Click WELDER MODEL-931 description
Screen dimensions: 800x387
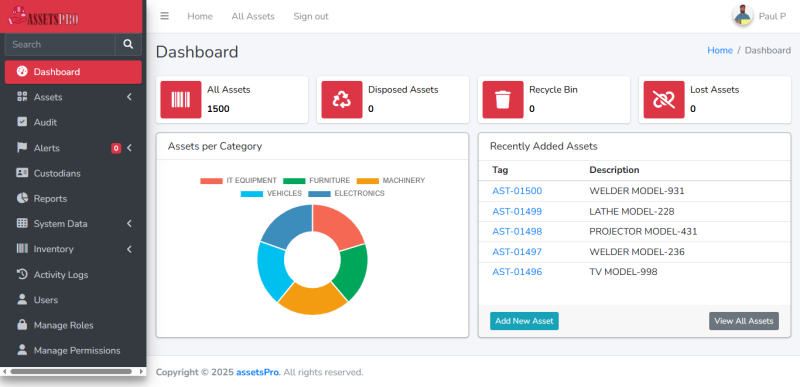[637, 191]
